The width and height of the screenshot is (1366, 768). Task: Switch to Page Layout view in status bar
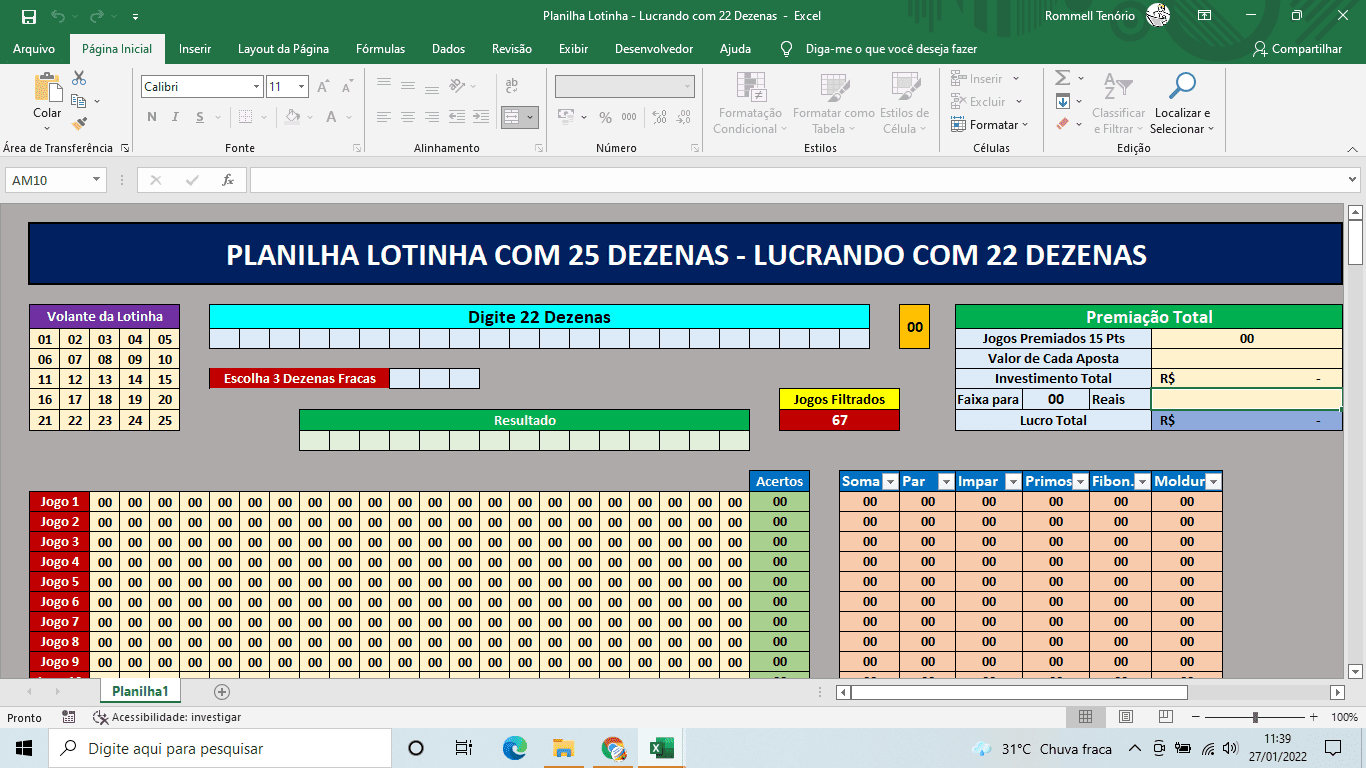1126,717
